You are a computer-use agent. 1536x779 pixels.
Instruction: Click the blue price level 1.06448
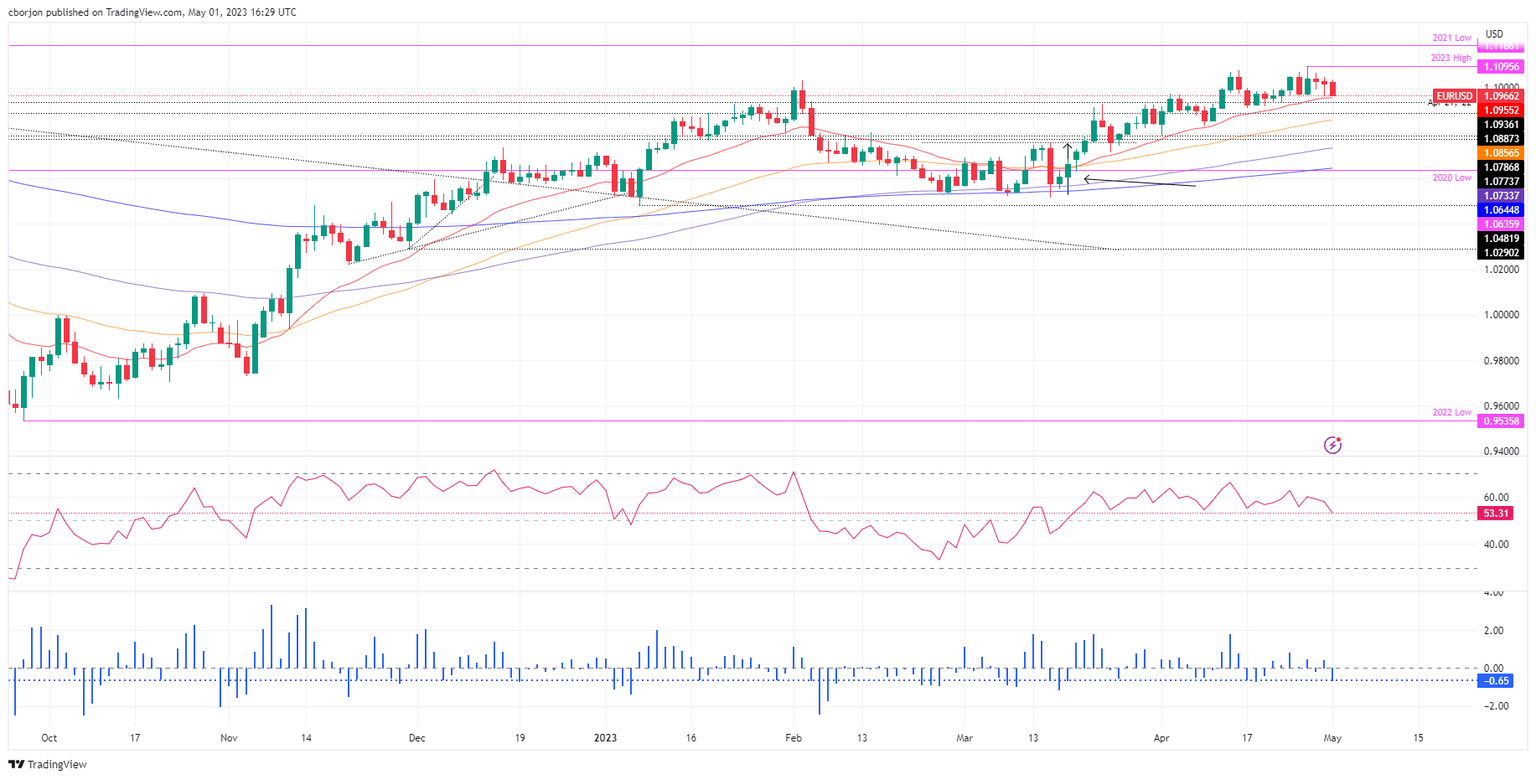click(1499, 210)
